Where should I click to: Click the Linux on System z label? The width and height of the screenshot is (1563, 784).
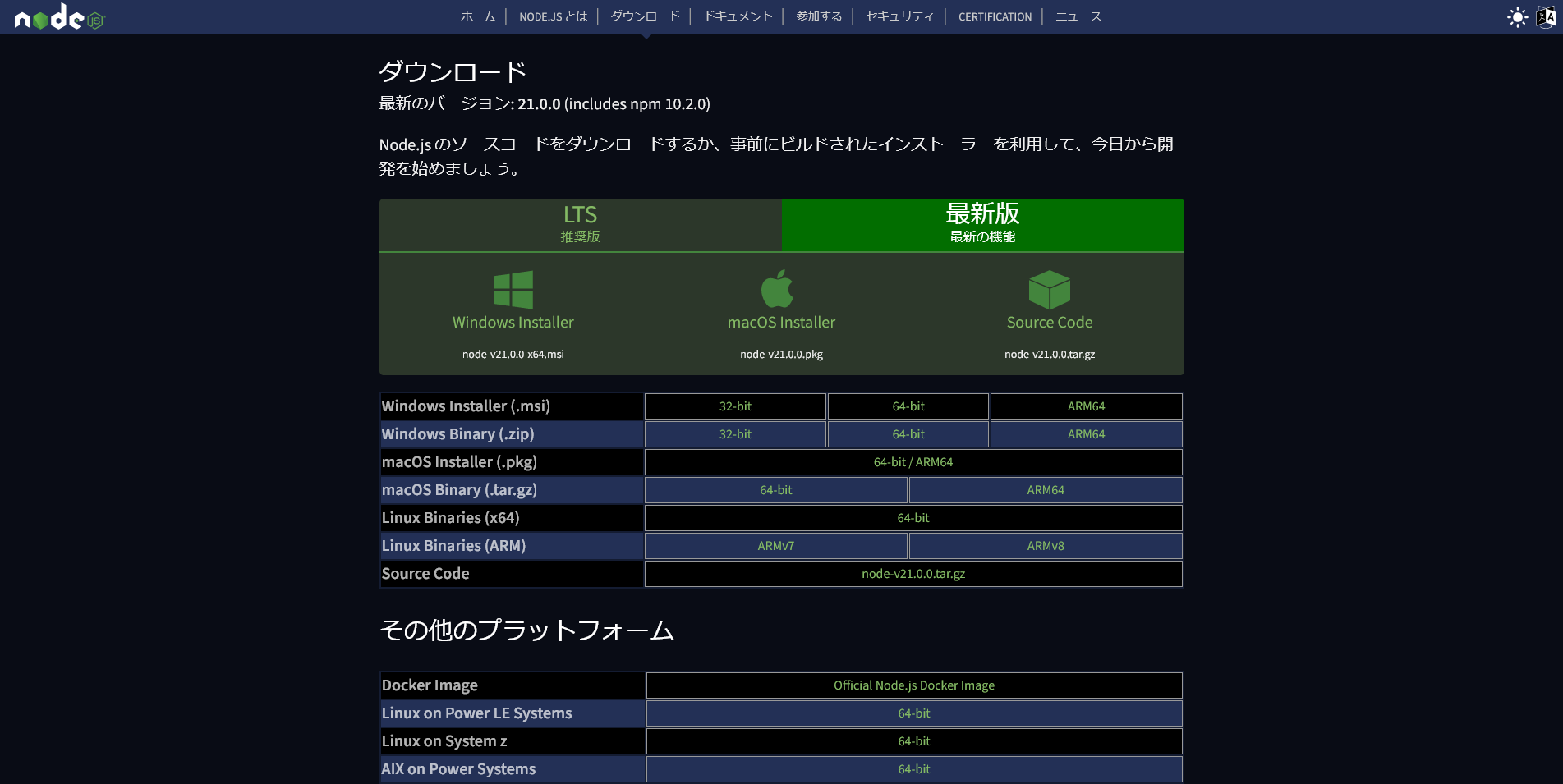[x=444, y=741]
